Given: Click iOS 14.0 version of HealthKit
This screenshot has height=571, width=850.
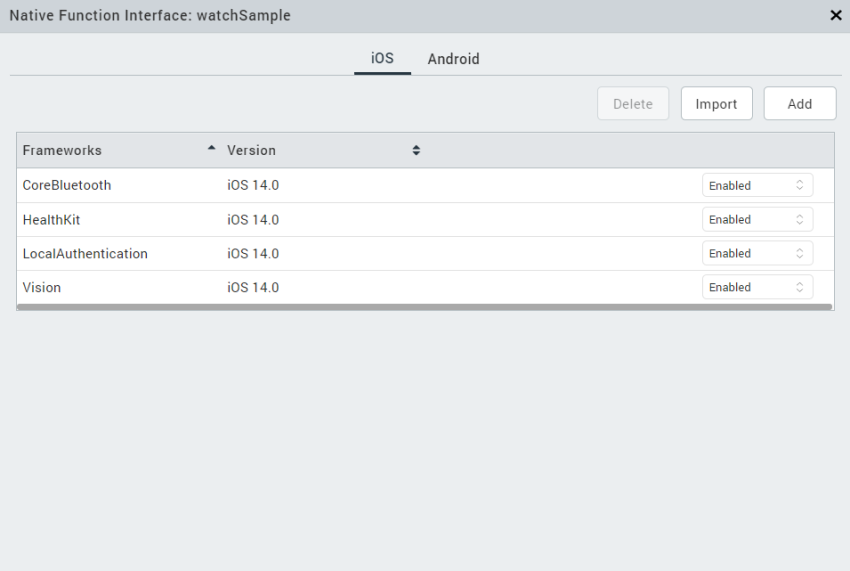Looking at the screenshot, I should pos(253,220).
